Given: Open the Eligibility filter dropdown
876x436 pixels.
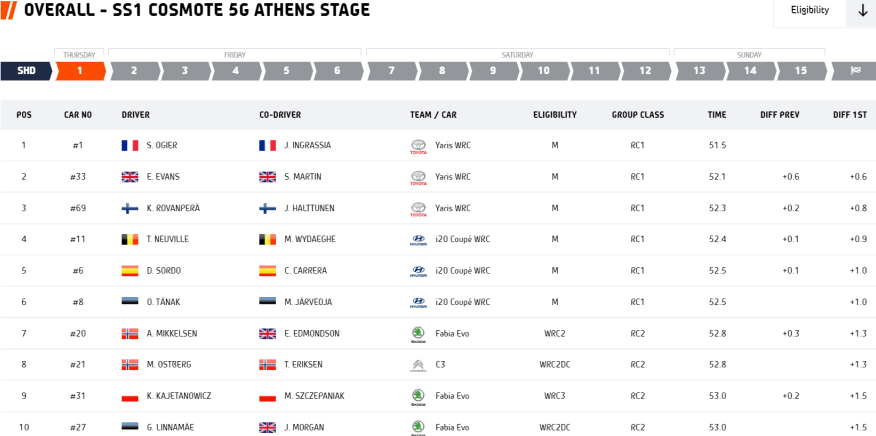Looking at the screenshot, I should [809, 11].
